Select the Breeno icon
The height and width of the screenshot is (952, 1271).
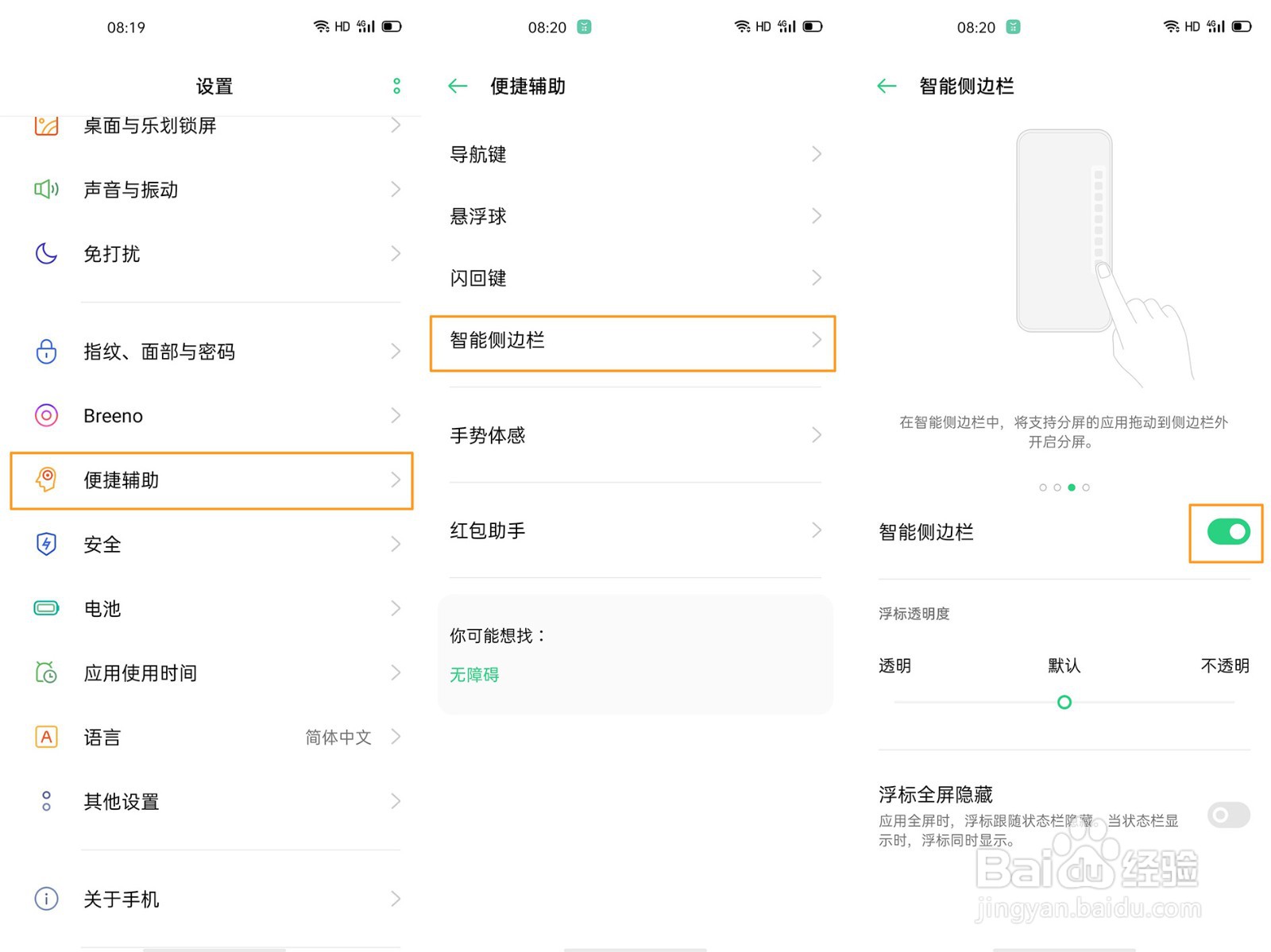click(x=47, y=414)
